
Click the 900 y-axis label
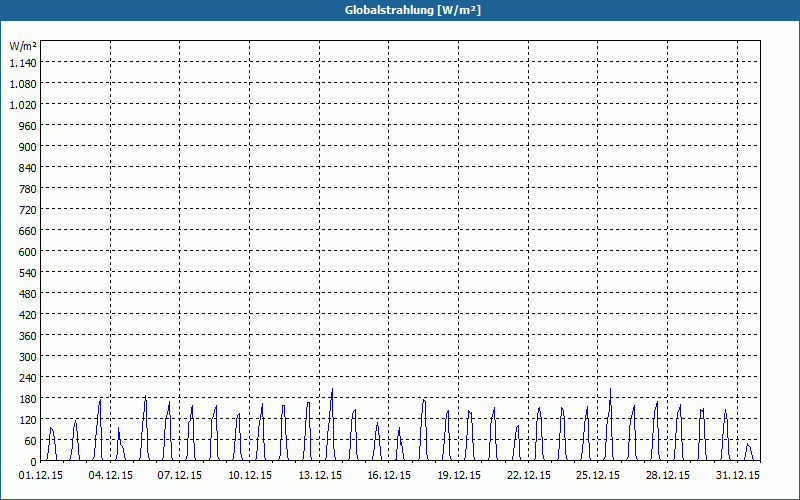(x=28, y=147)
